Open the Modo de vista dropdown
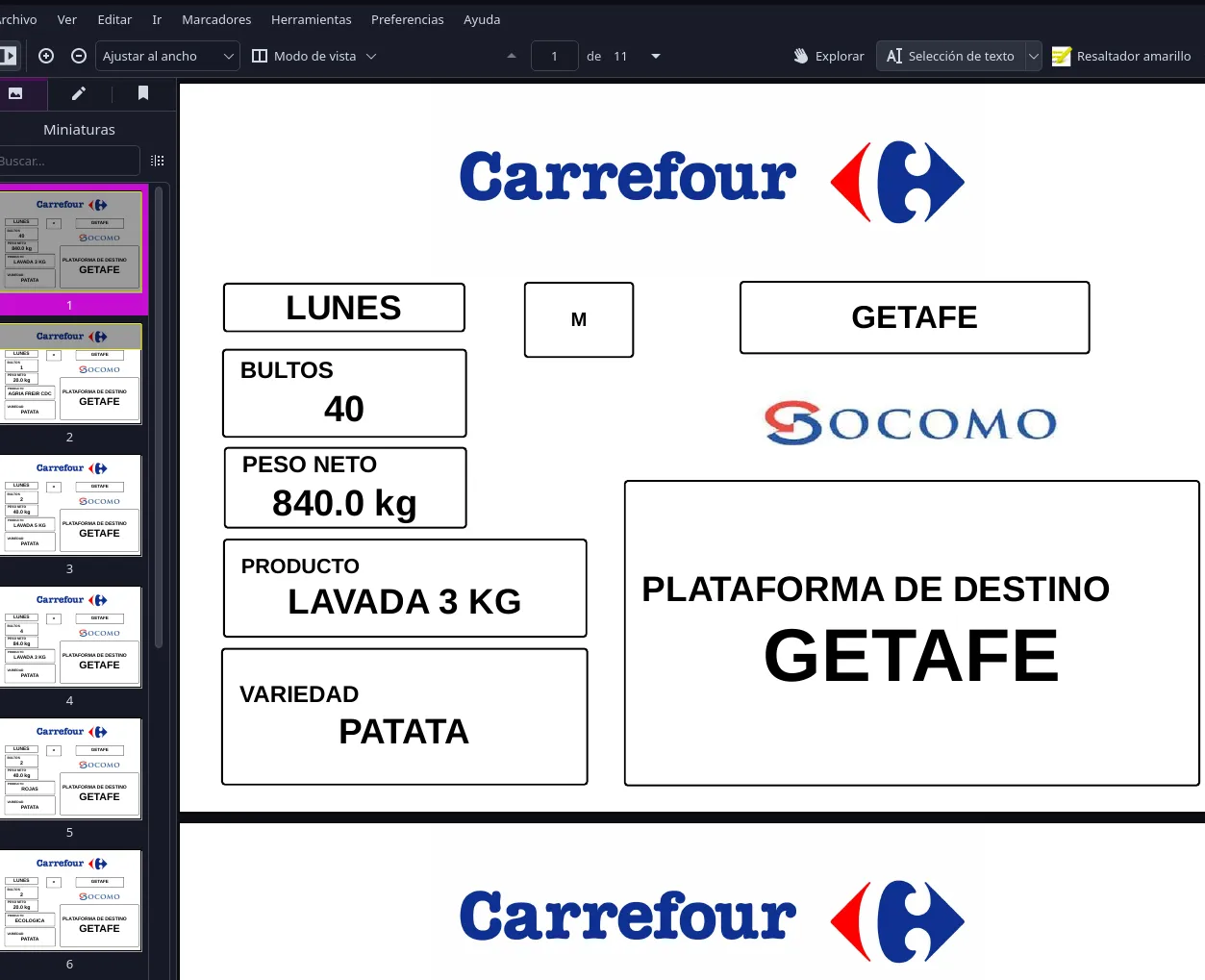 pyautogui.click(x=314, y=56)
